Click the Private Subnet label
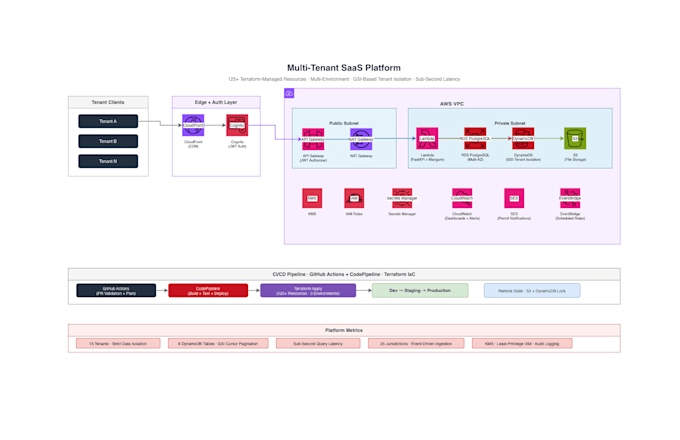The image size is (680, 440). point(510,123)
